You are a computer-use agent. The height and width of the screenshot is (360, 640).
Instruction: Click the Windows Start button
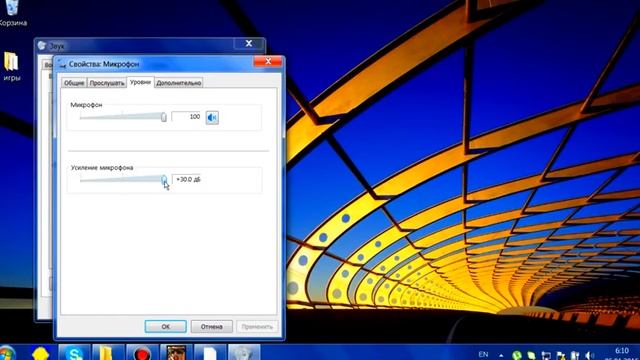pyautogui.click(x=7, y=353)
